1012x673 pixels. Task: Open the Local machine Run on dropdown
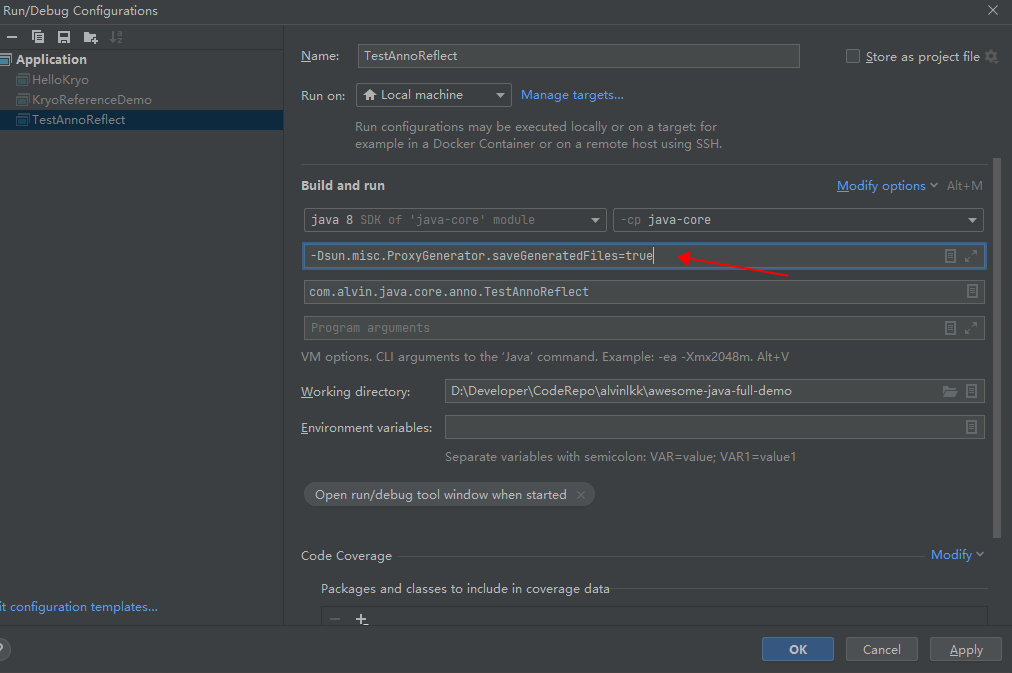pyautogui.click(x=434, y=95)
